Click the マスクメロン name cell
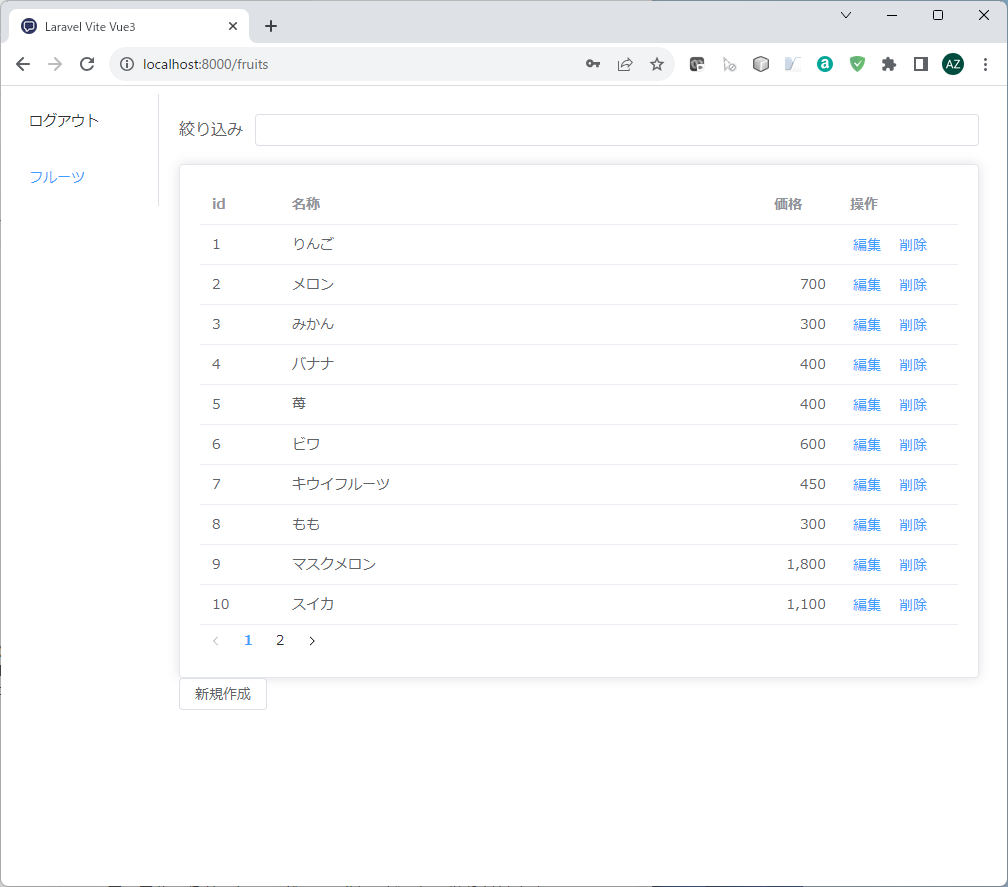 334,564
